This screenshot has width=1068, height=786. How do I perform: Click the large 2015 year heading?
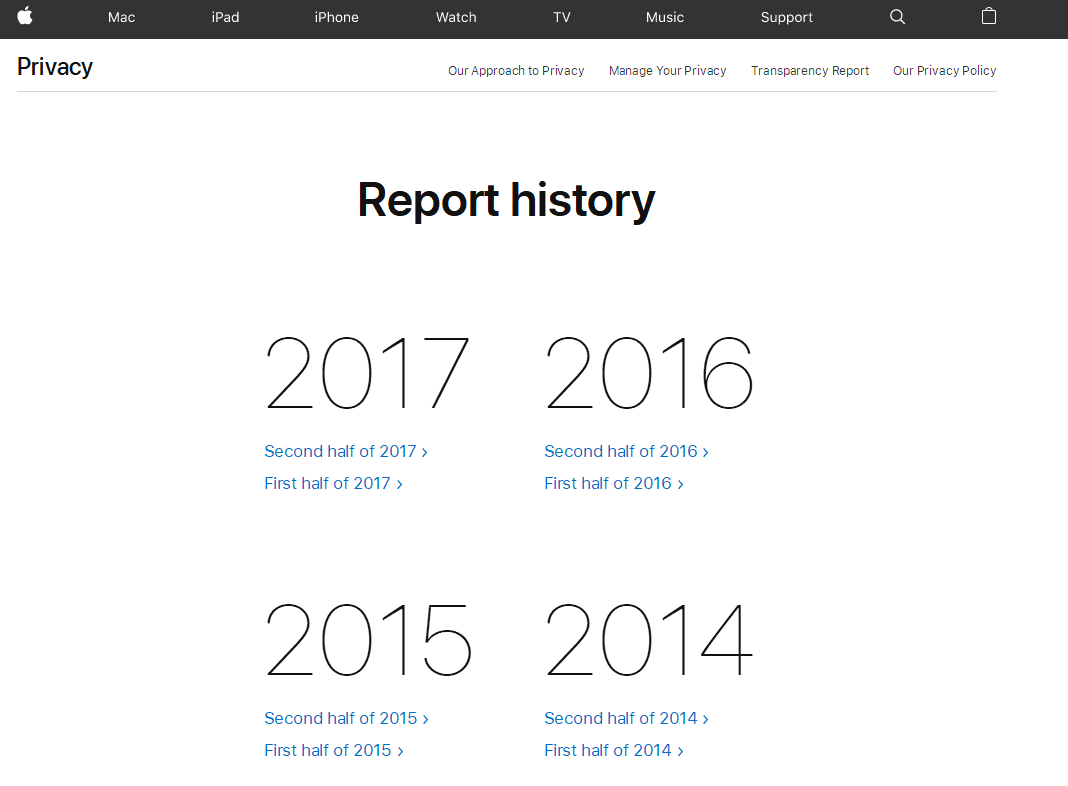(368, 640)
